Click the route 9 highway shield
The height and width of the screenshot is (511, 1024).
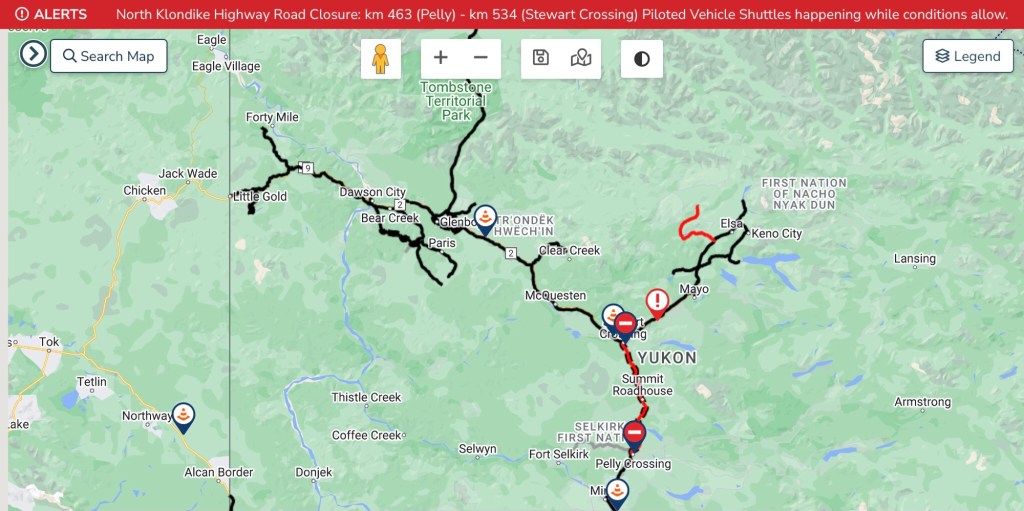coord(307,169)
